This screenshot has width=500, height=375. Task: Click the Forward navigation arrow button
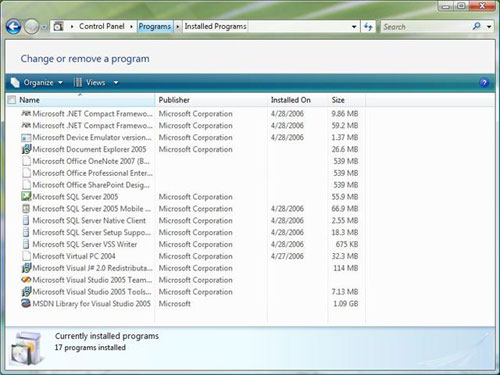(31, 27)
